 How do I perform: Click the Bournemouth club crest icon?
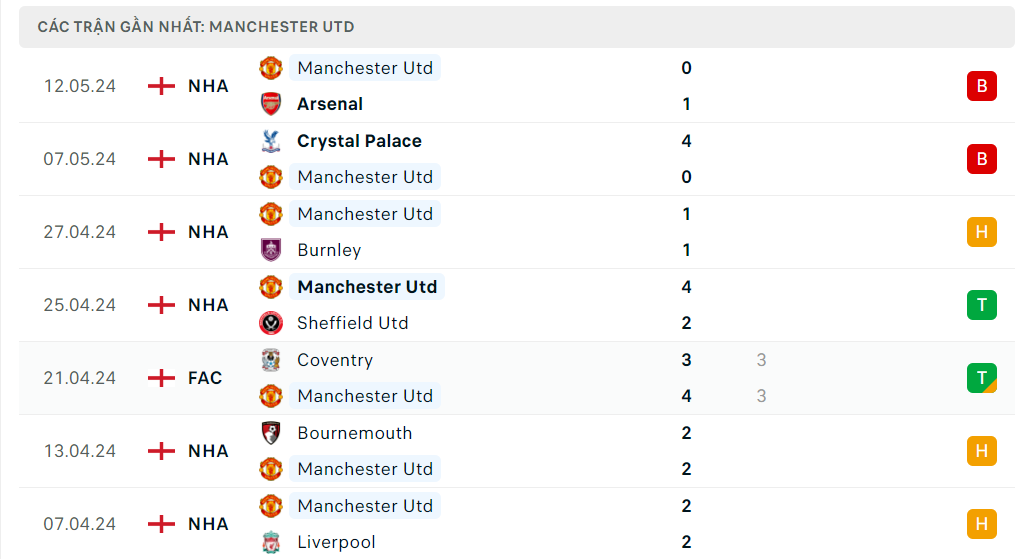tap(271, 433)
